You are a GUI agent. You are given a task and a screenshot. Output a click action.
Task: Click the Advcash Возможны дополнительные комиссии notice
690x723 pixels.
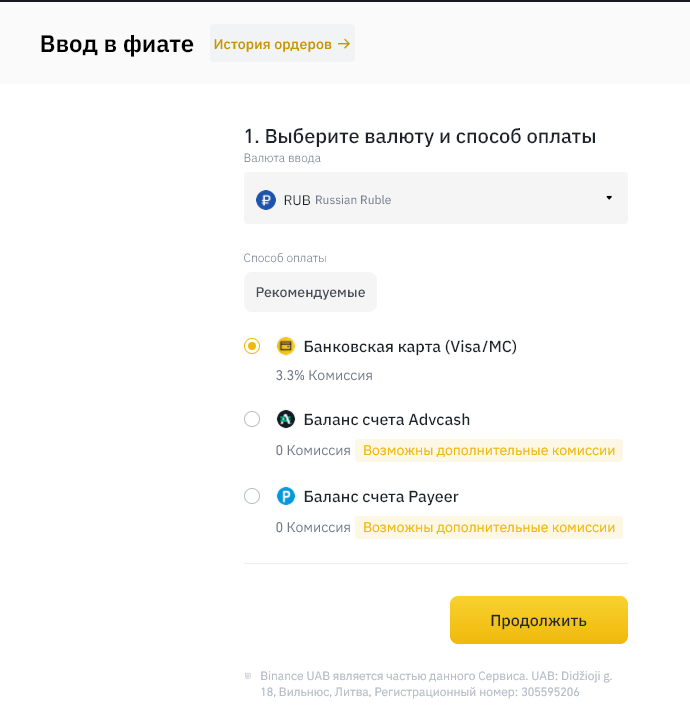489,450
